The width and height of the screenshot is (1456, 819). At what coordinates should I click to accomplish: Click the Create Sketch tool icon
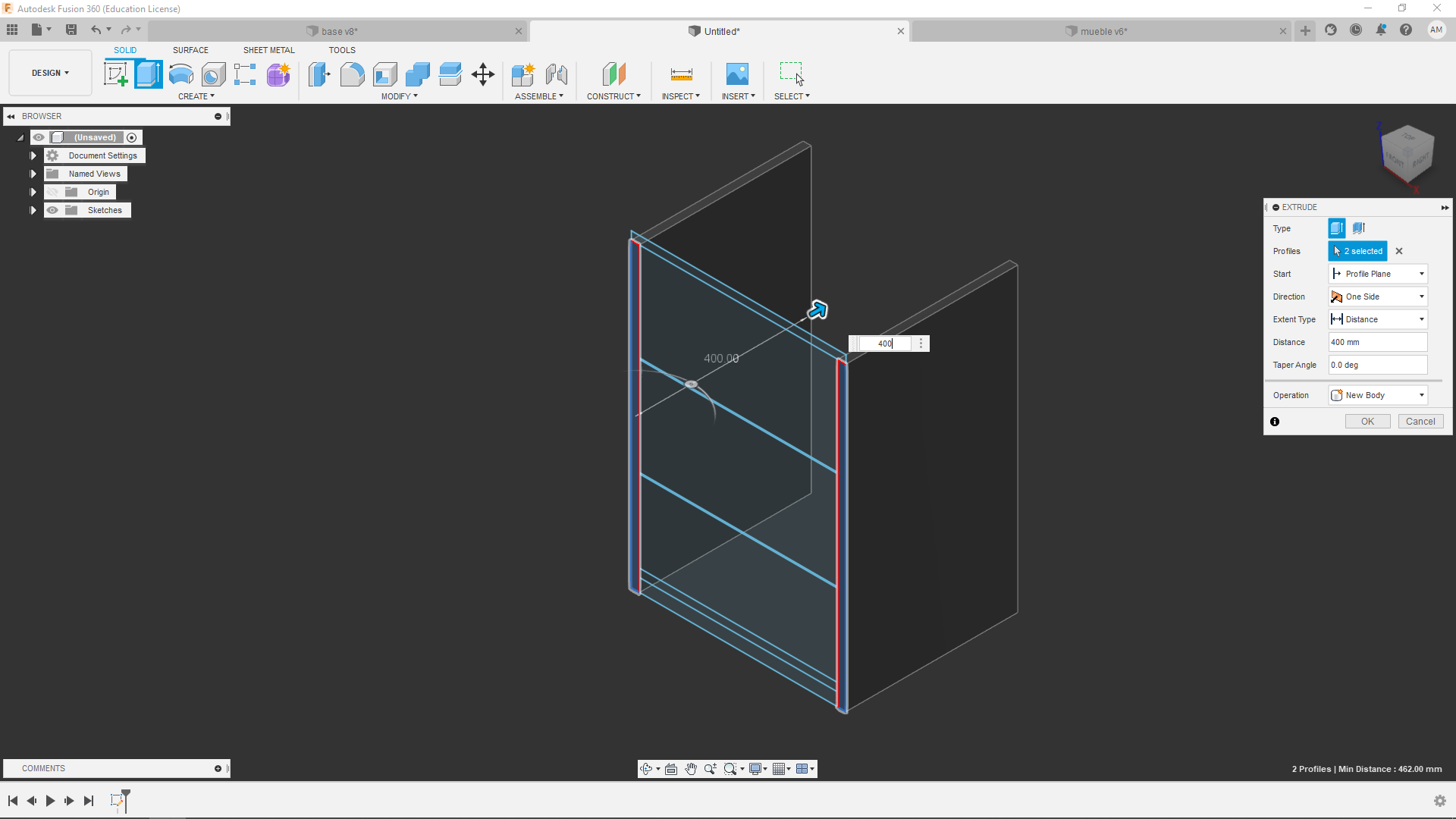tap(115, 74)
